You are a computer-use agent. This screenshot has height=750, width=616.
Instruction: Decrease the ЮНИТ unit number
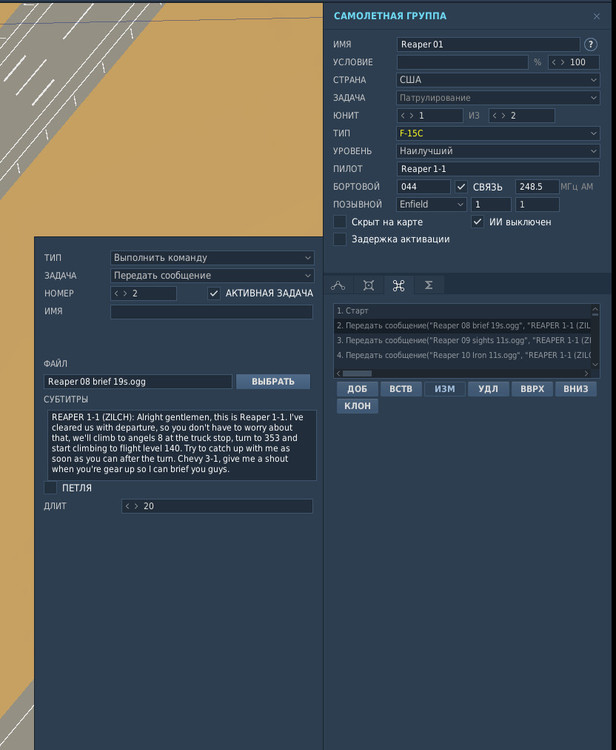coord(403,116)
